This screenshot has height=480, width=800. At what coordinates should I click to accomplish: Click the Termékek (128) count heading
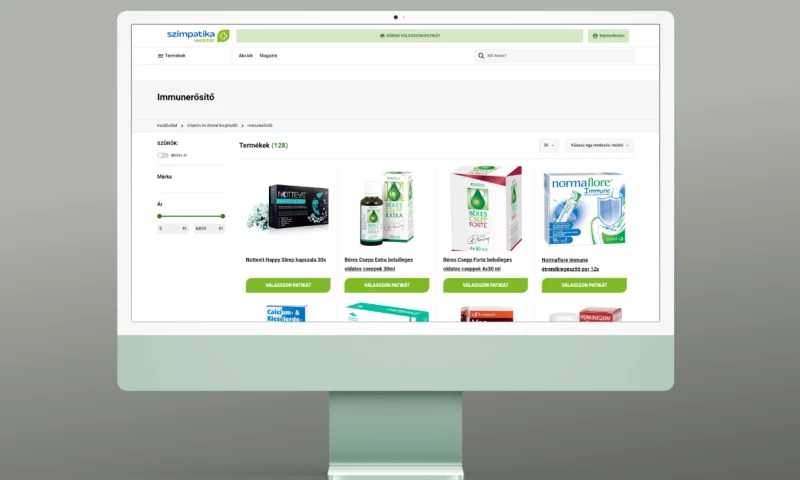pyautogui.click(x=263, y=145)
